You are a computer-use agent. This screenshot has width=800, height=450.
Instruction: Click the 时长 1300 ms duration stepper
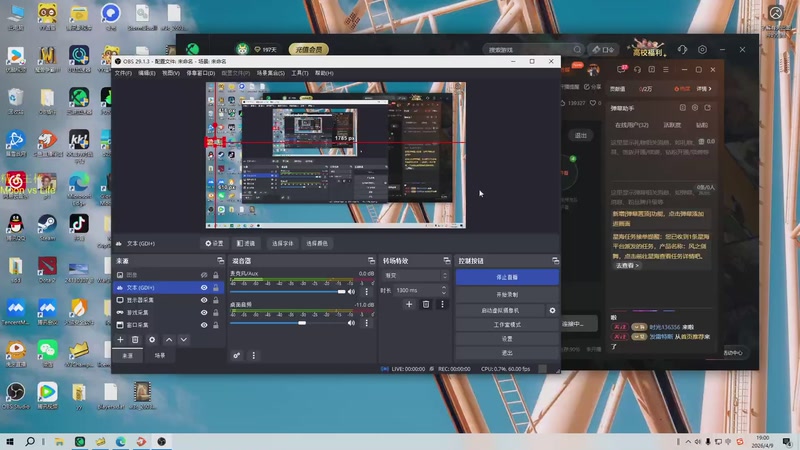[x=443, y=290]
